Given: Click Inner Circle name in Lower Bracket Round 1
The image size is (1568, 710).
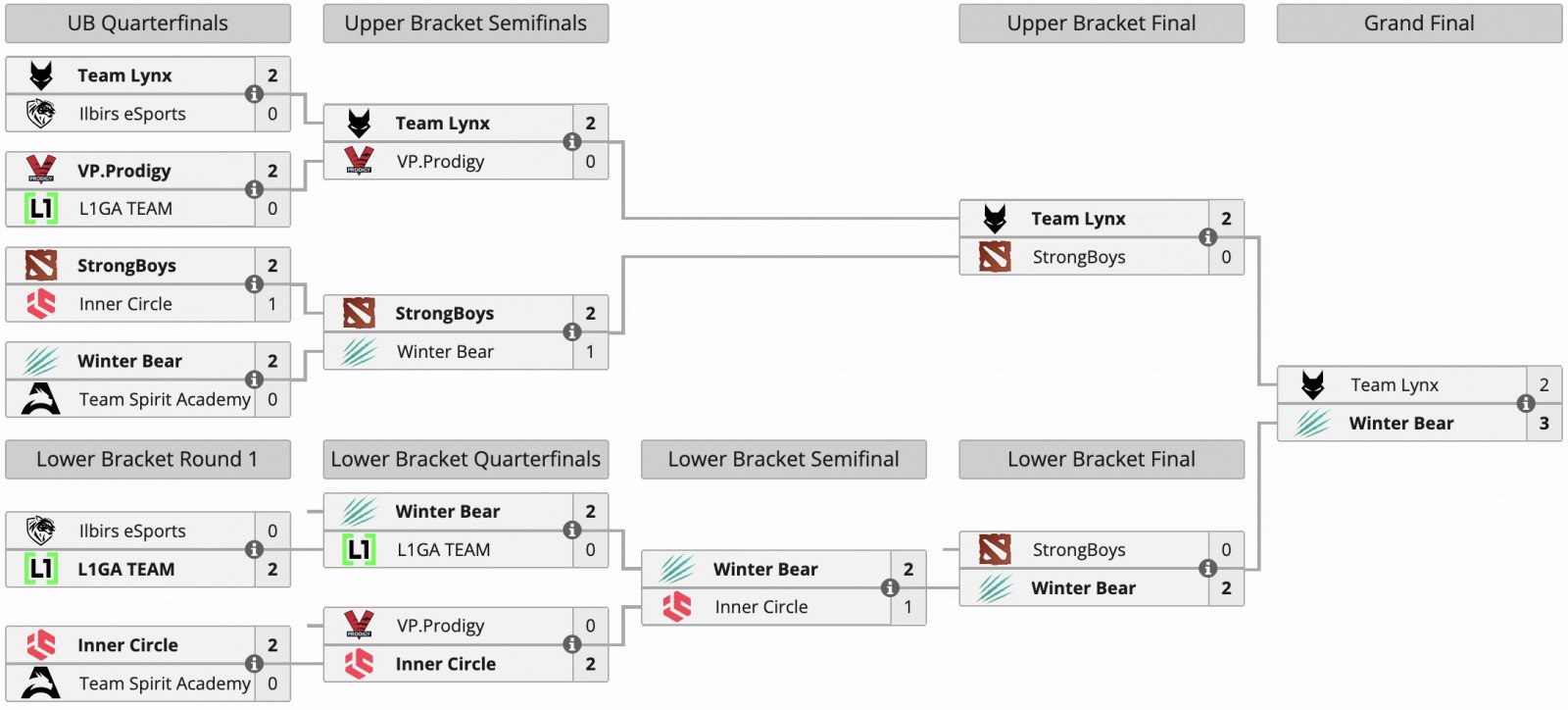Looking at the screenshot, I should [x=127, y=645].
